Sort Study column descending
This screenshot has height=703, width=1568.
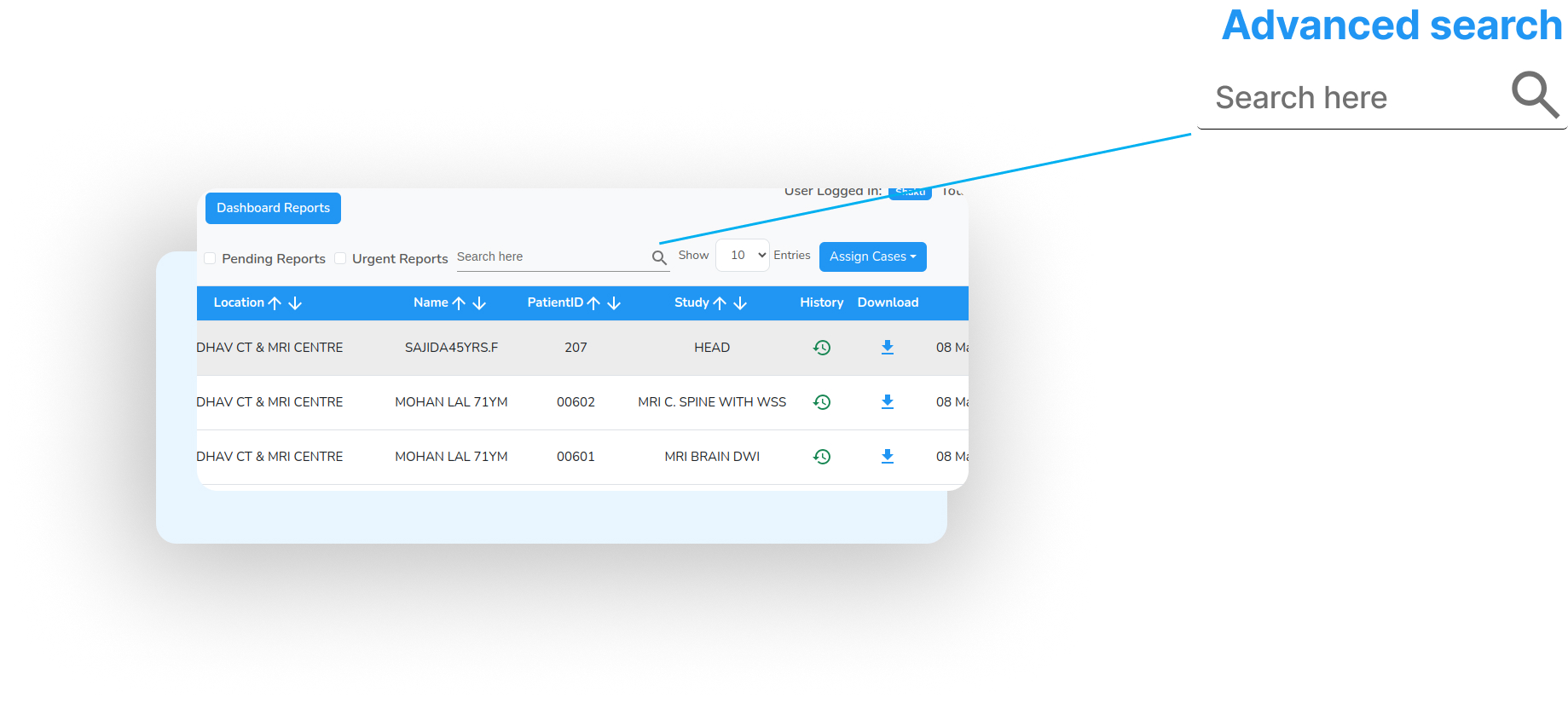pos(740,303)
